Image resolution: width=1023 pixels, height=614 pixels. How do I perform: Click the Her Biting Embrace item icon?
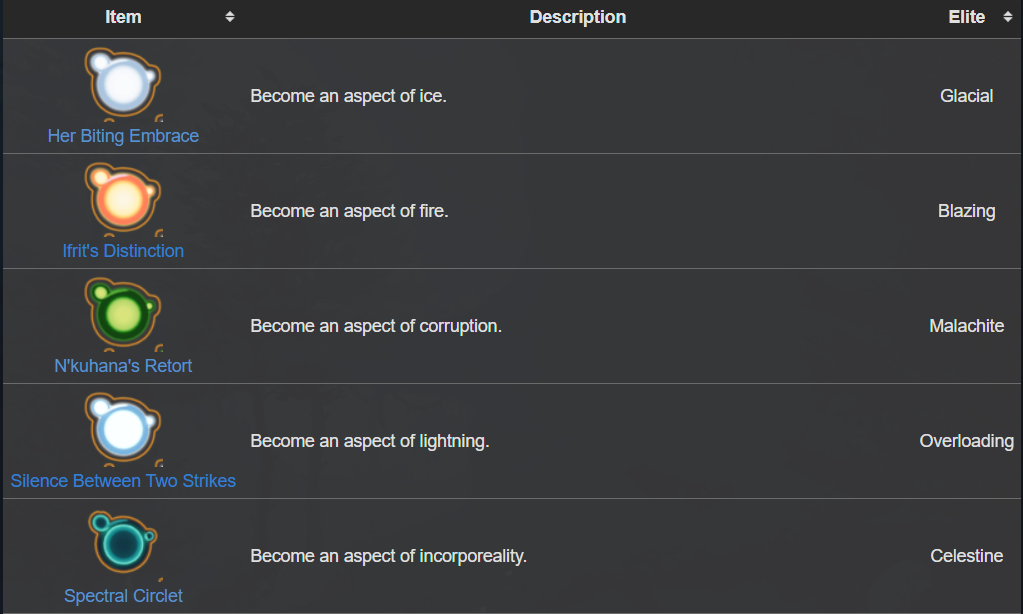pos(123,85)
